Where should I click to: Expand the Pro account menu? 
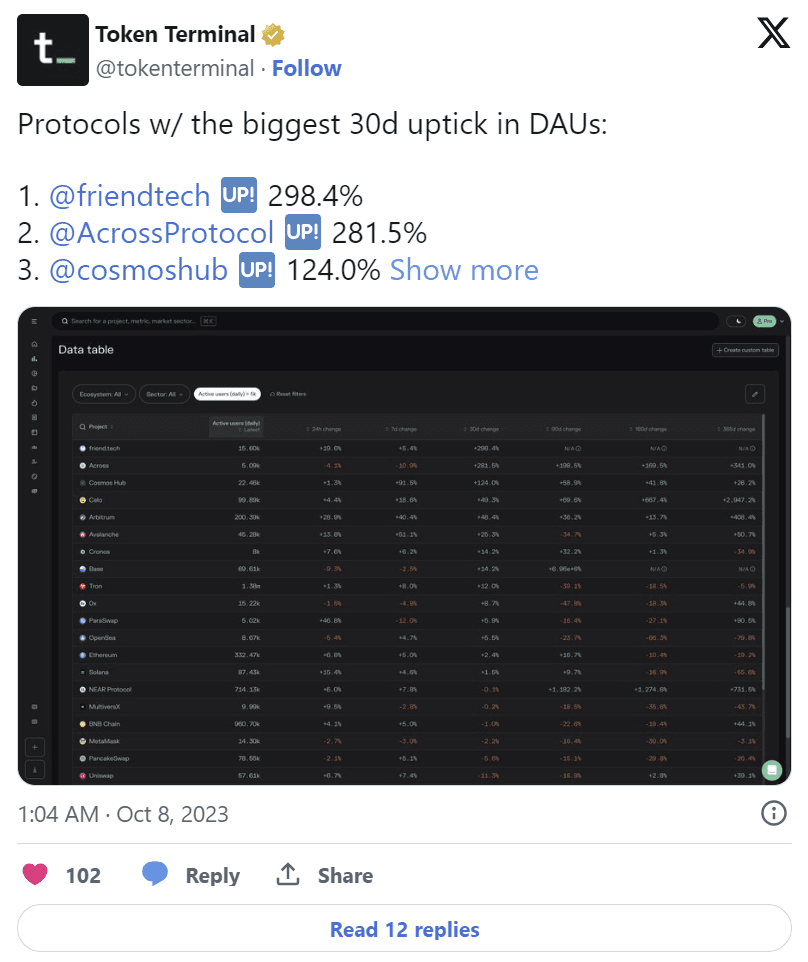[x=770, y=321]
